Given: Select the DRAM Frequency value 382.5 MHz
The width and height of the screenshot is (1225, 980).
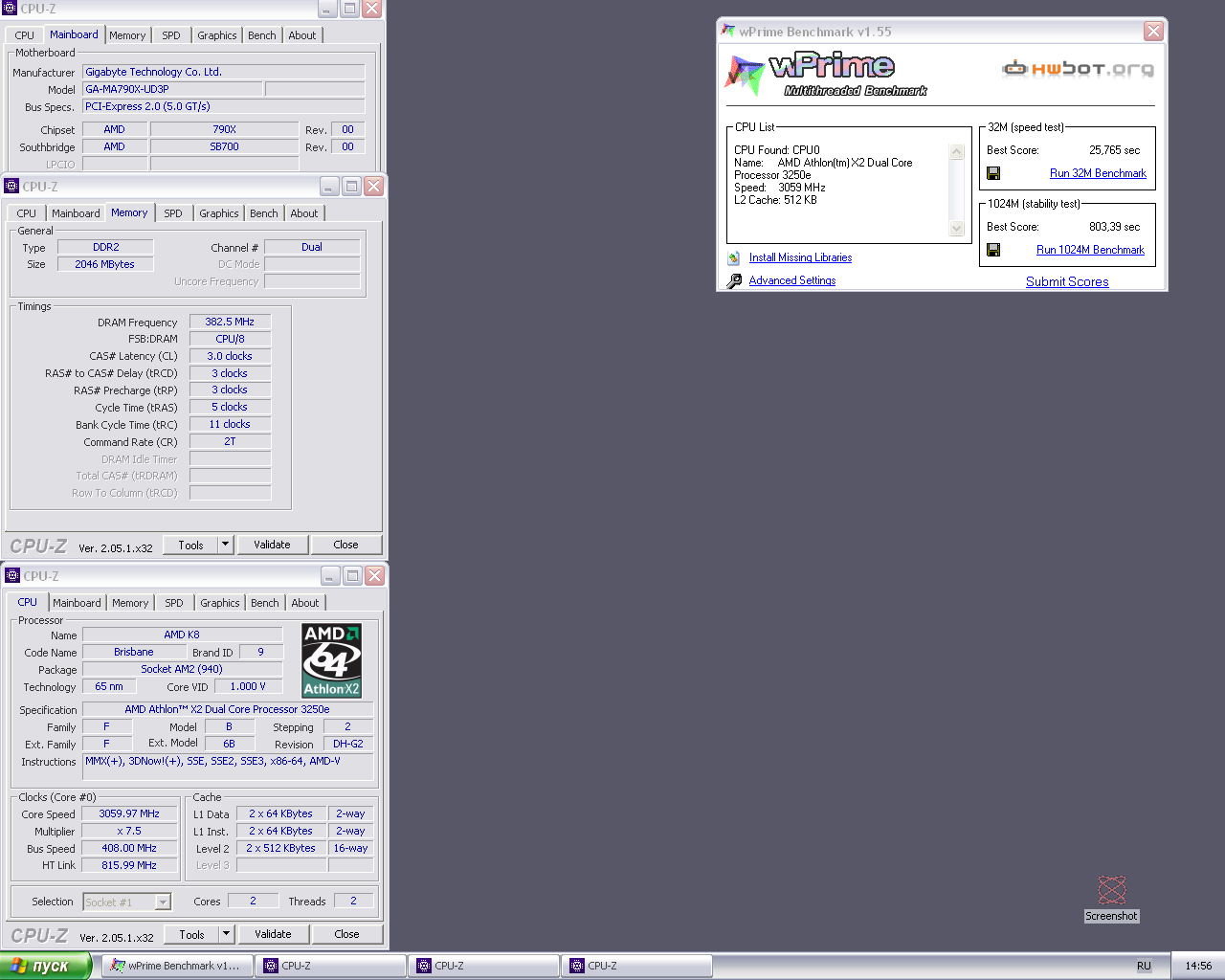Looking at the screenshot, I should [230, 322].
